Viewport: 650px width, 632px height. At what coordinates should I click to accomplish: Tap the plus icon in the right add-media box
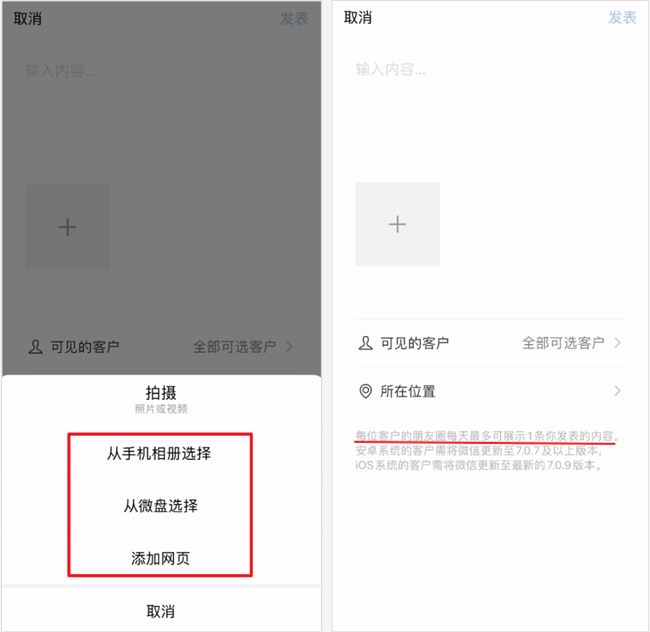click(x=397, y=224)
